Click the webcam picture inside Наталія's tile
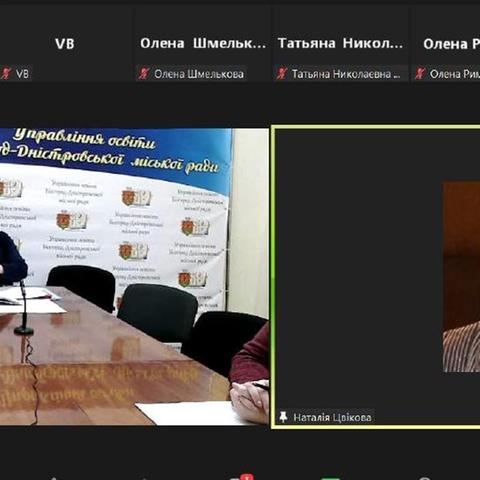The height and width of the screenshot is (480, 480). (x=461, y=277)
